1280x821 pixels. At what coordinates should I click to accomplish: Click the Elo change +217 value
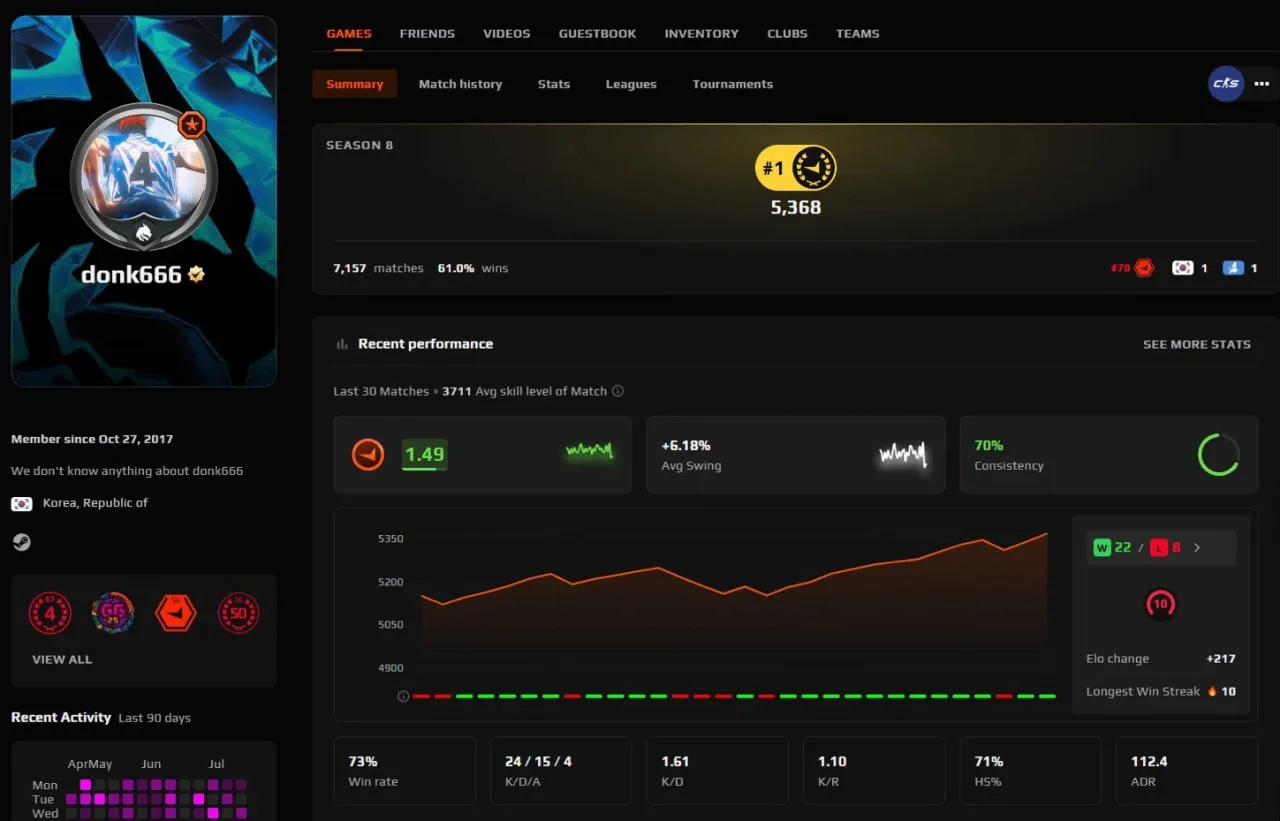coord(1221,659)
